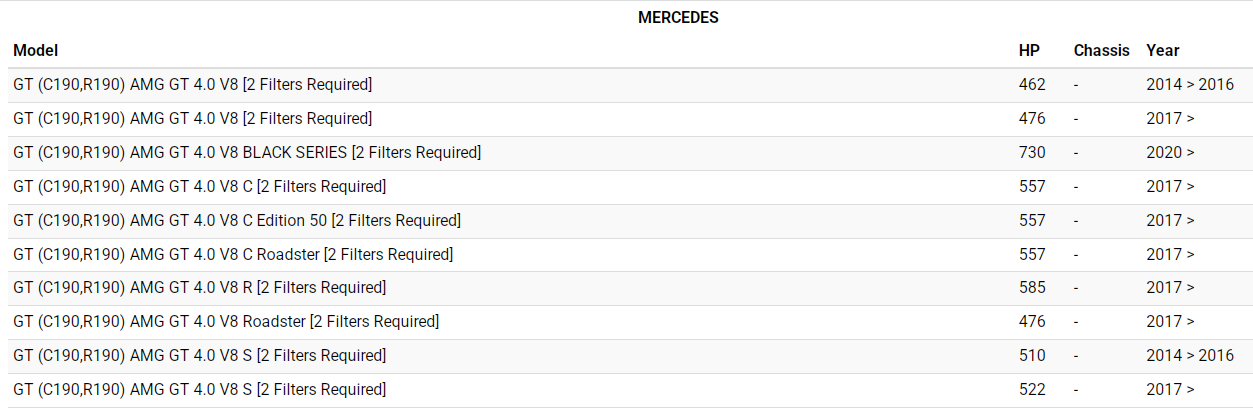Select the 476 HP V8 Roadster model entry

pyautogui.click(x=226, y=322)
